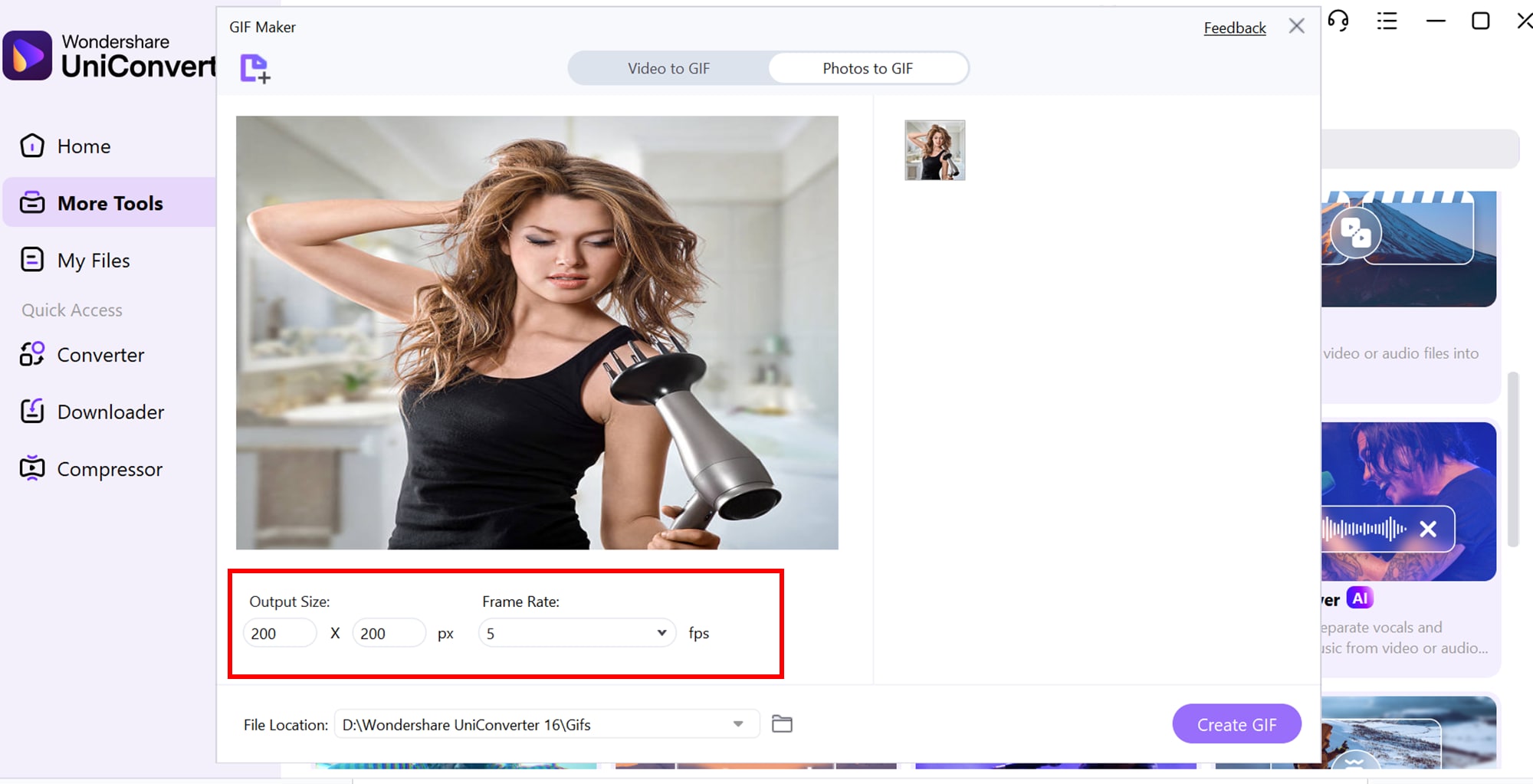This screenshot has width=1533, height=784.
Task: Click the output height field
Action: point(389,633)
